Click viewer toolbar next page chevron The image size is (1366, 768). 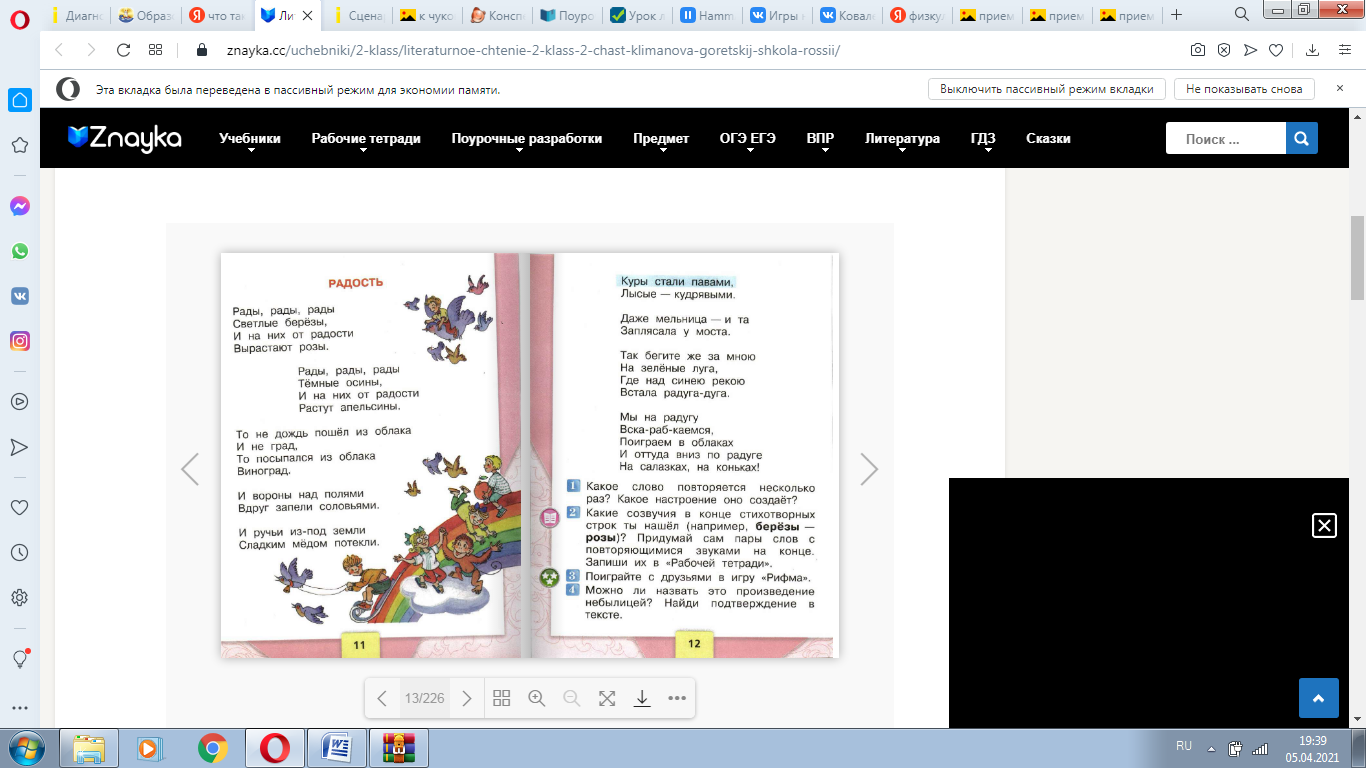point(466,698)
